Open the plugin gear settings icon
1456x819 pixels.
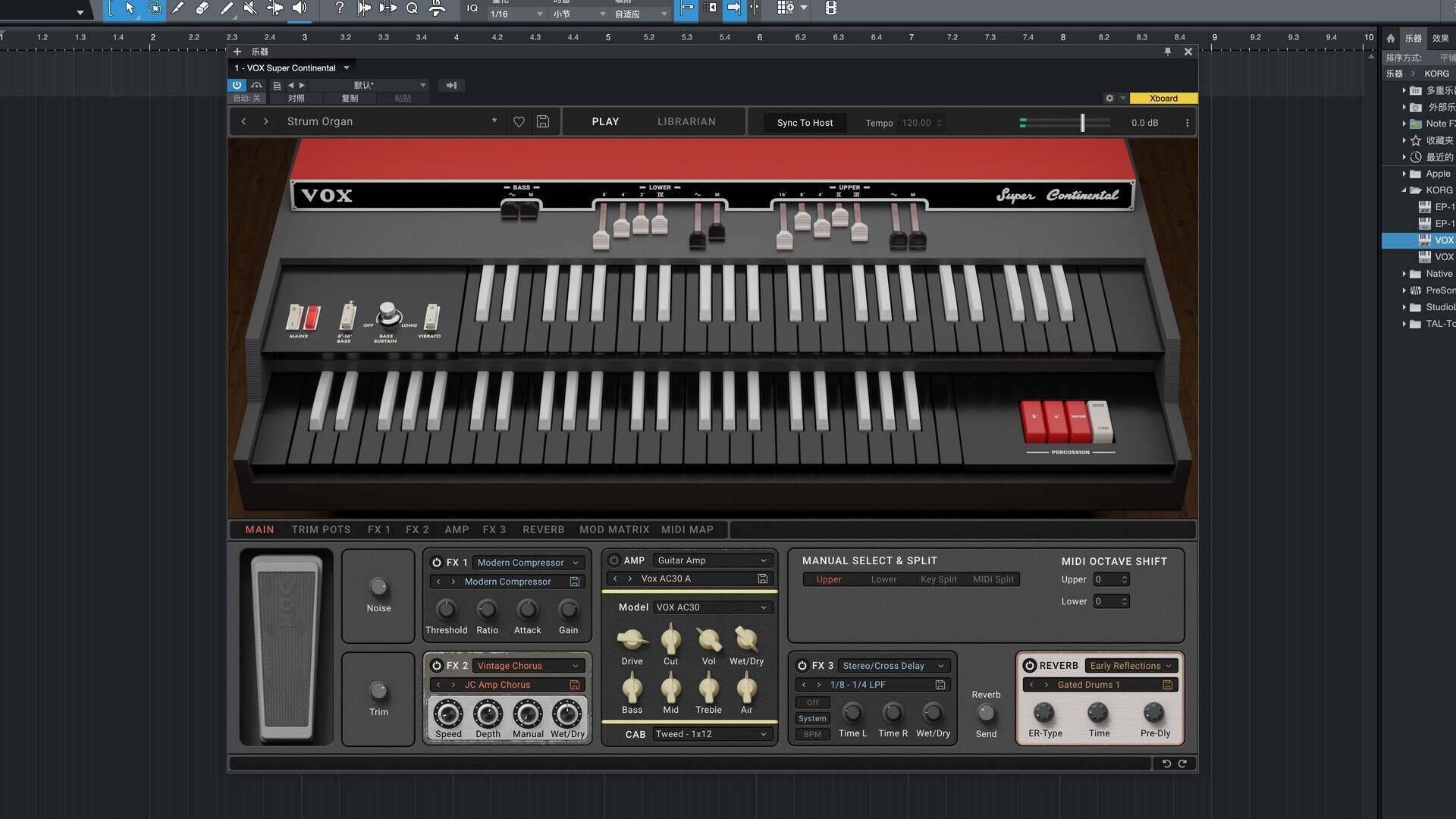[x=1109, y=99]
